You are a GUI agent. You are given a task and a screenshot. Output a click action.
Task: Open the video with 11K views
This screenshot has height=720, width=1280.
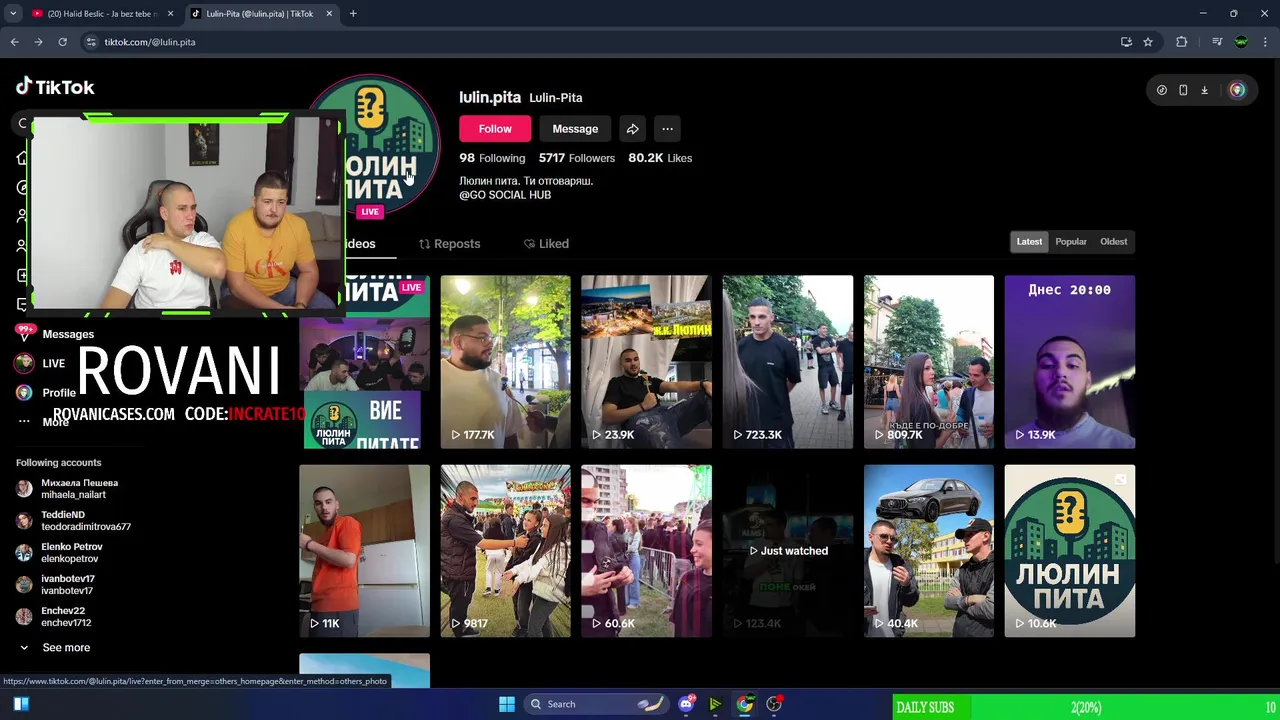tap(364, 551)
